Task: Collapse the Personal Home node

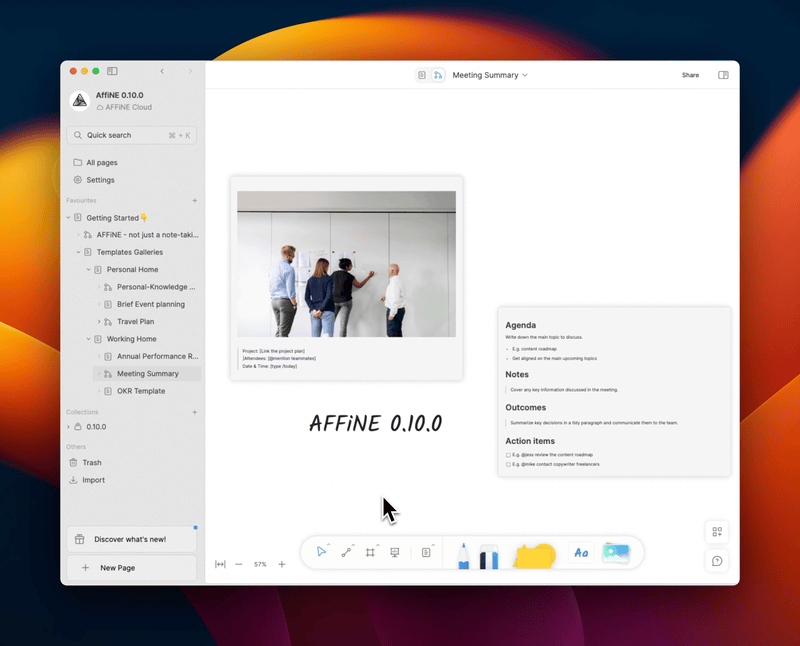Action: point(88,269)
